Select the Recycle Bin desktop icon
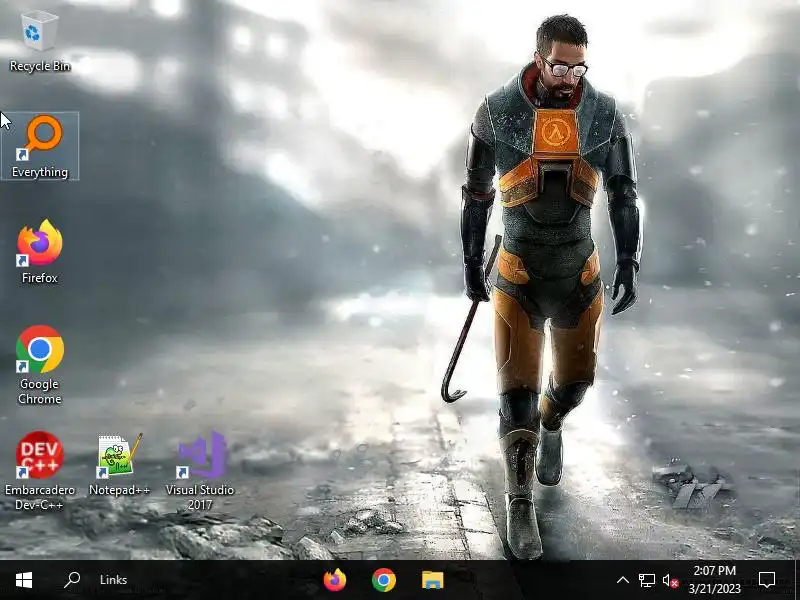 click(x=39, y=41)
